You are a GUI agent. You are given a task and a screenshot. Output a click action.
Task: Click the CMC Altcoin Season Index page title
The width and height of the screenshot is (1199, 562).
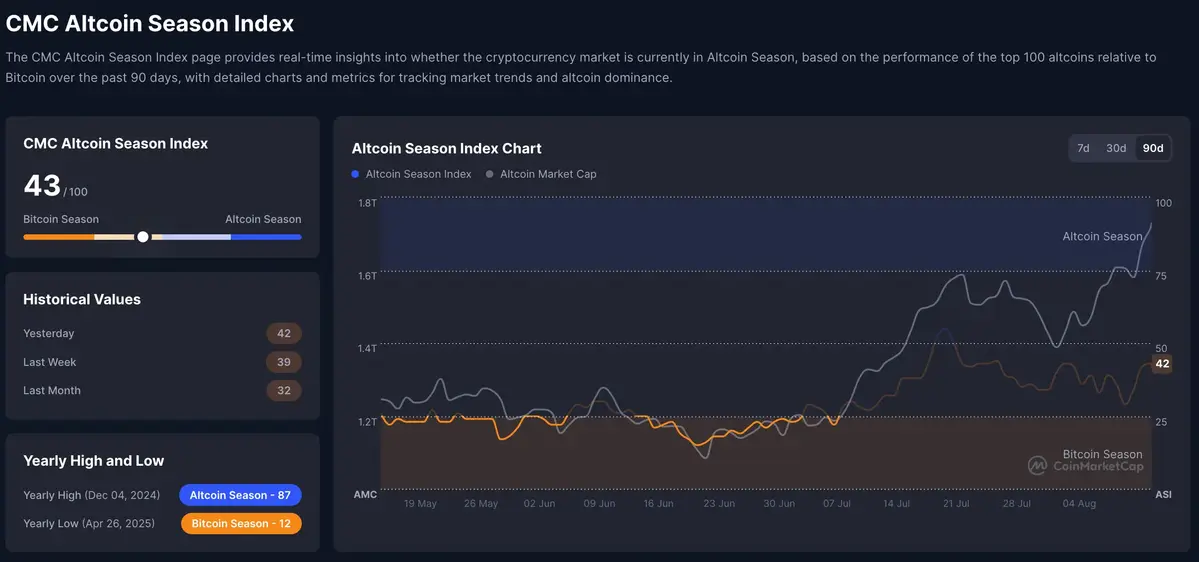pyautogui.click(x=150, y=24)
